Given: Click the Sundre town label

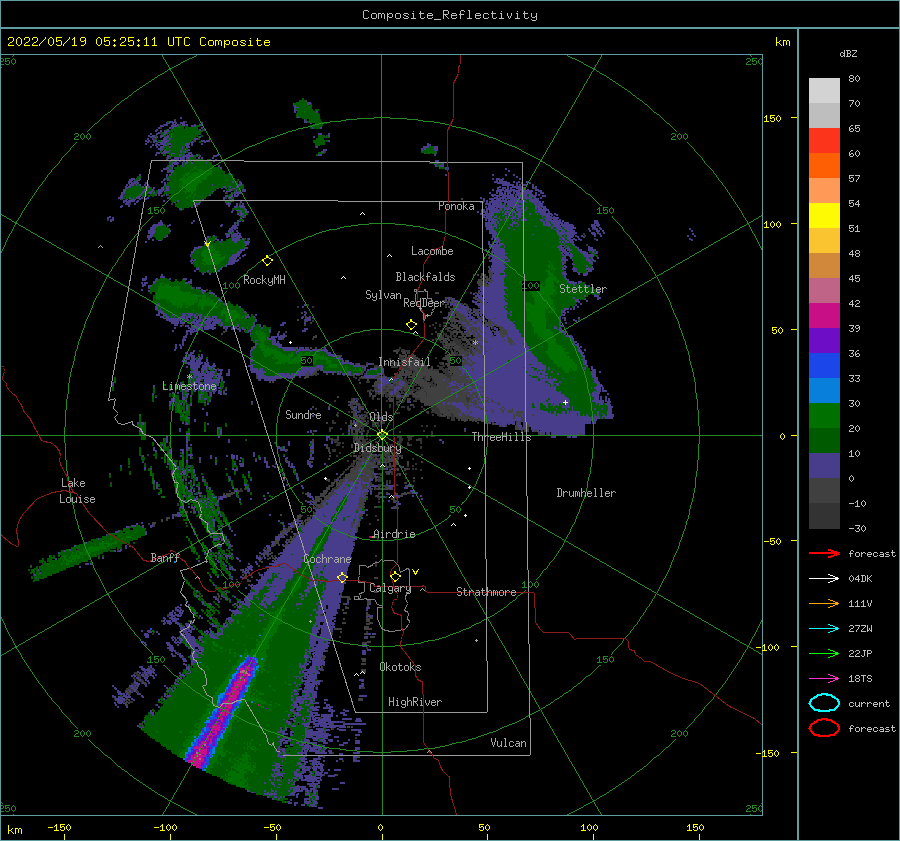Looking at the screenshot, I should pos(303,414).
